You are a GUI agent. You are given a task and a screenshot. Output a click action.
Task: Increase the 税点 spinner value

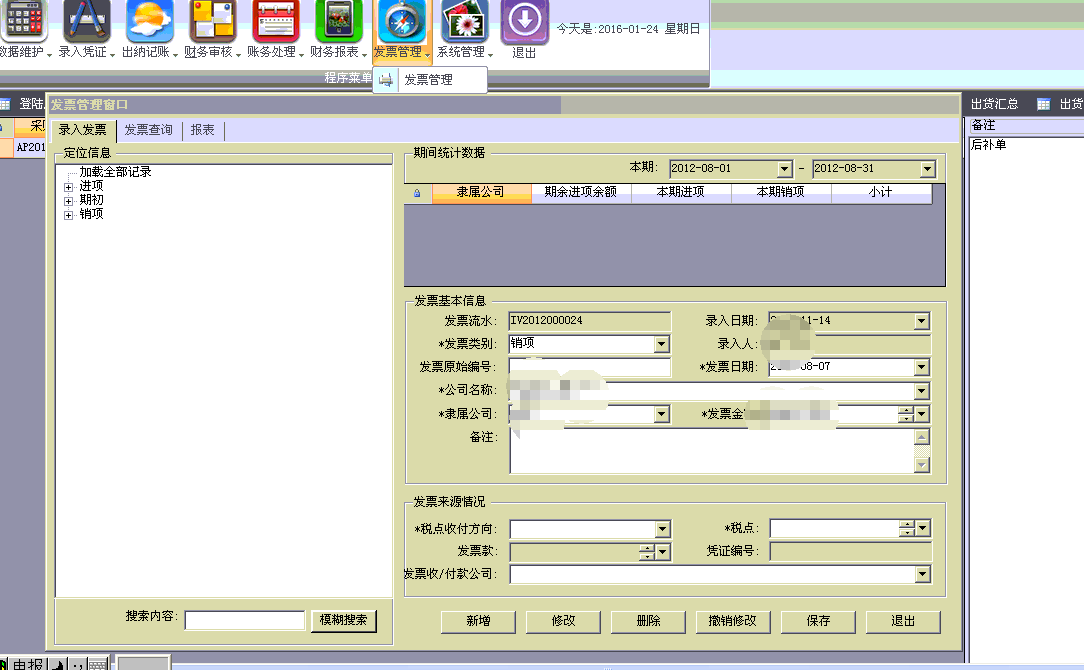pos(906,525)
